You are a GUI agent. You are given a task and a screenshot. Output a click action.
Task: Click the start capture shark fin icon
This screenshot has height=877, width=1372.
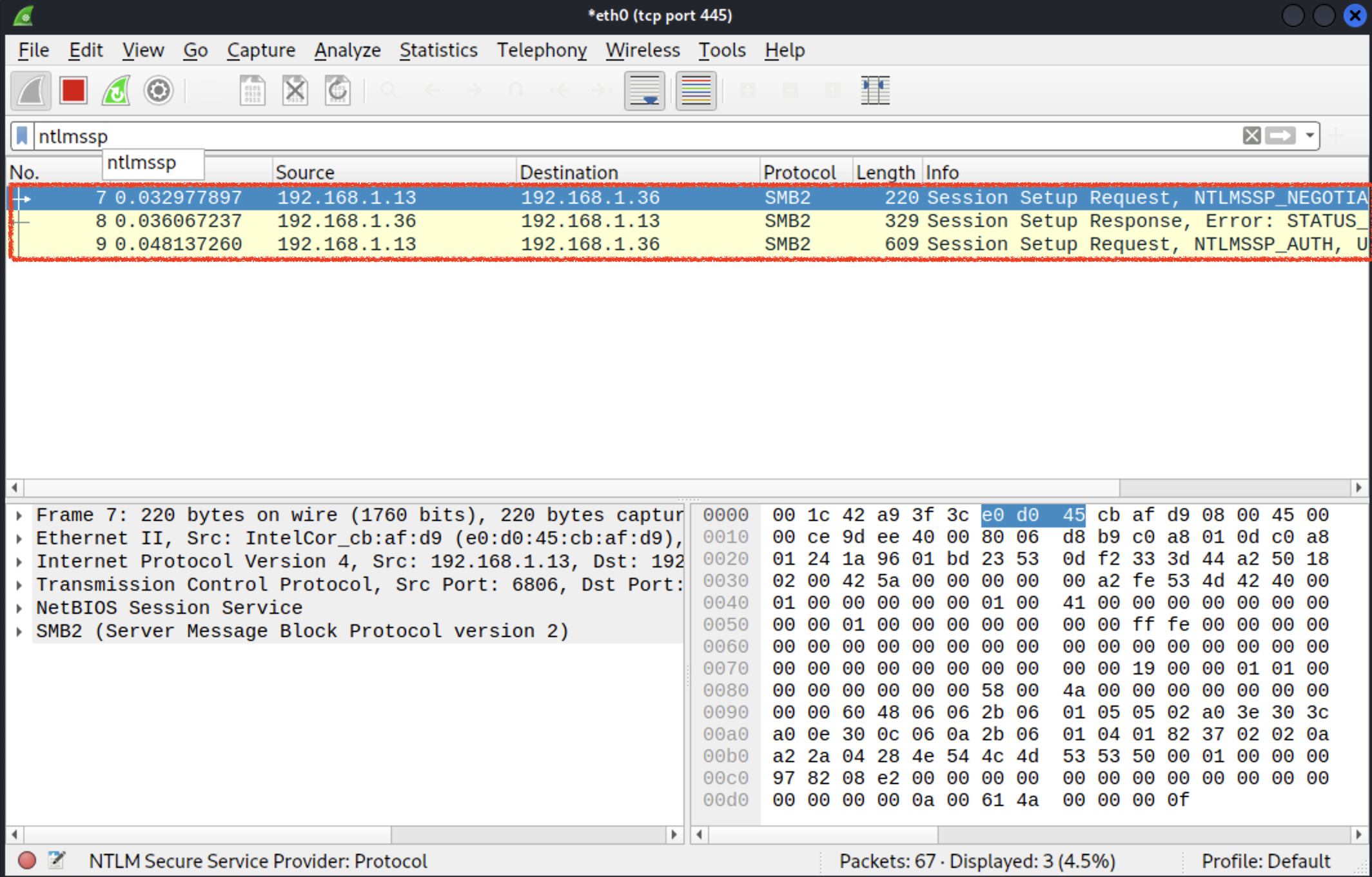(31, 90)
